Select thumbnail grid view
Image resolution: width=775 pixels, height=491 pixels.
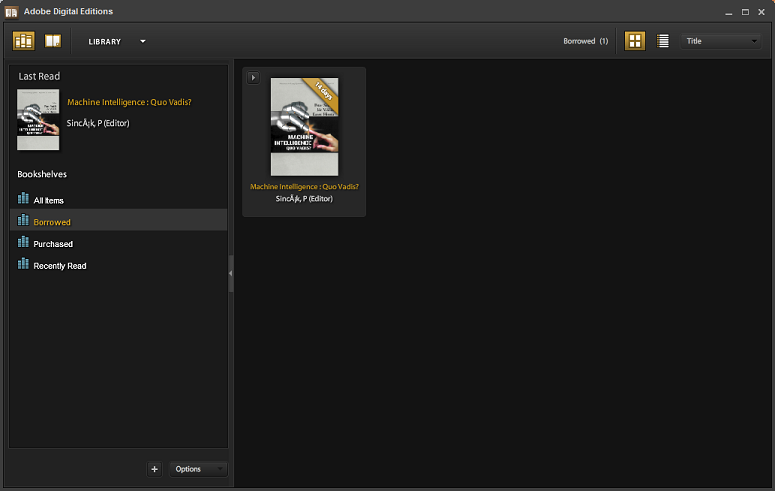[635, 41]
